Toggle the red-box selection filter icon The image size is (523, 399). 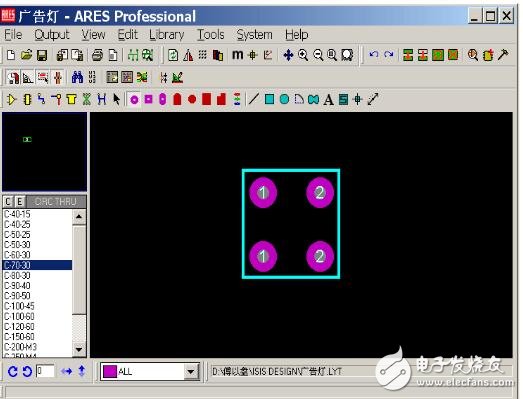(x=43, y=78)
